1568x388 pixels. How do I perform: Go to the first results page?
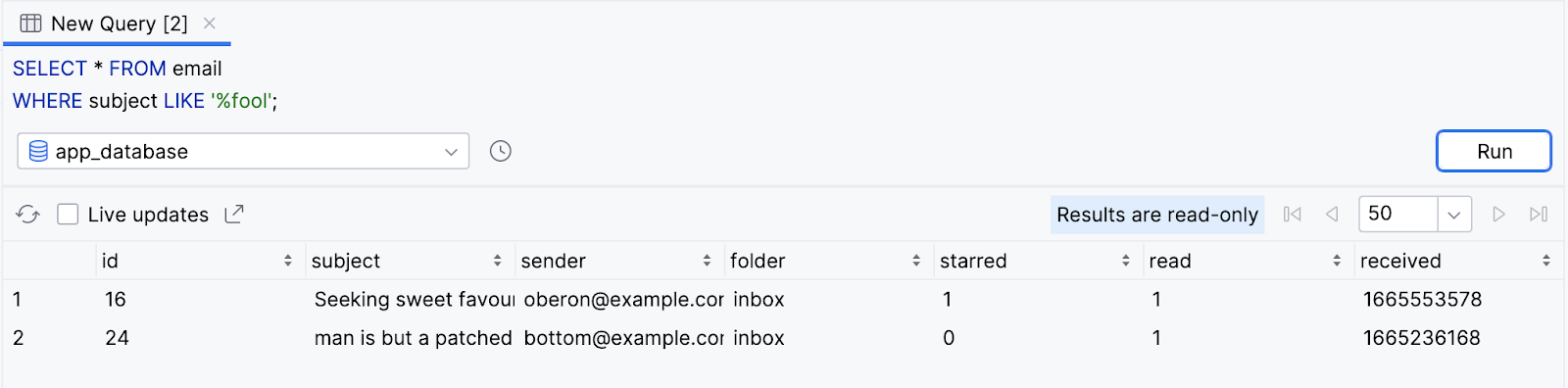(x=1293, y=214)
